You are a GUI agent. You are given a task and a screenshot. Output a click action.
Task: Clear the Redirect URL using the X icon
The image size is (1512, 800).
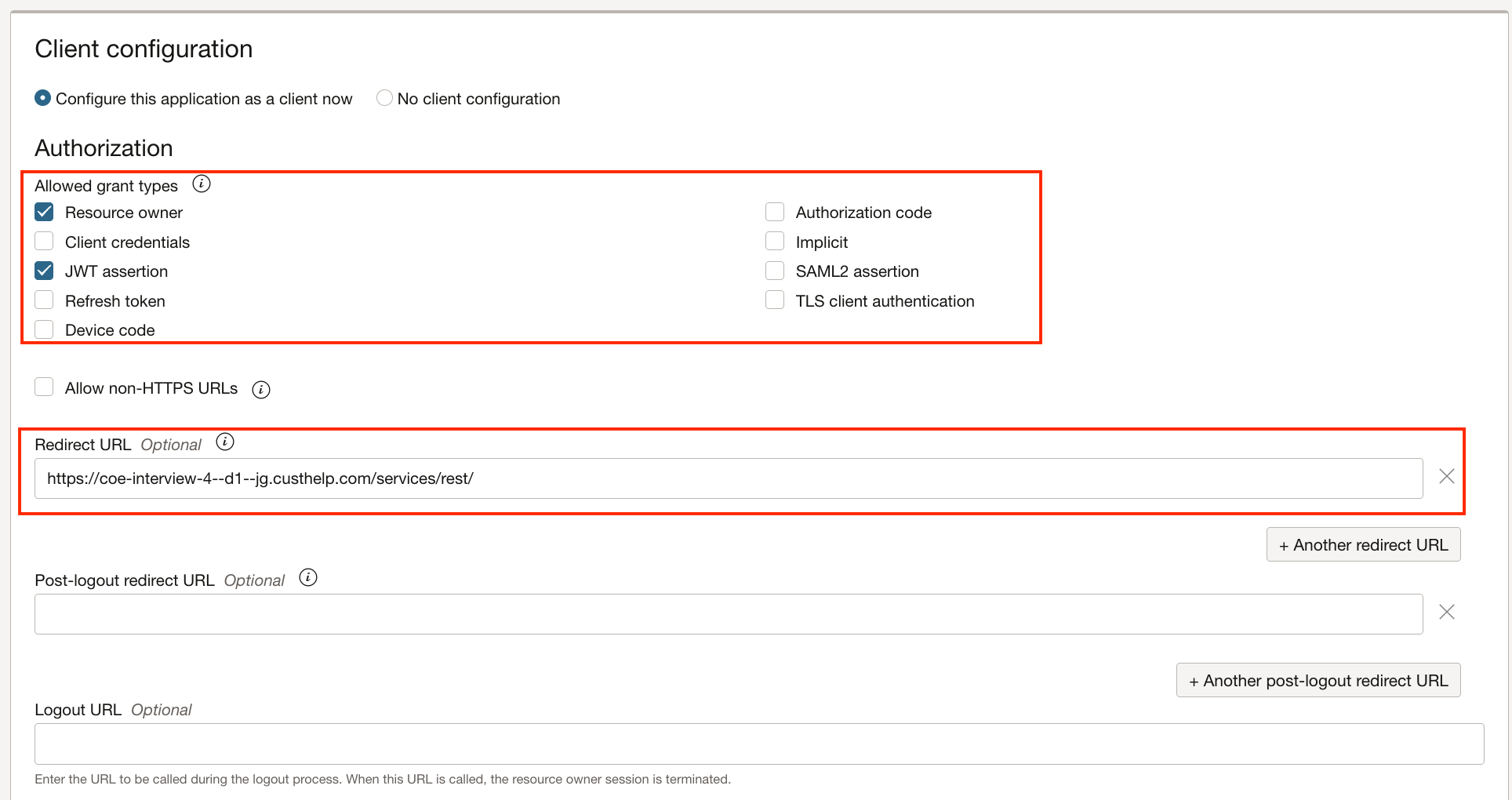1447,475
